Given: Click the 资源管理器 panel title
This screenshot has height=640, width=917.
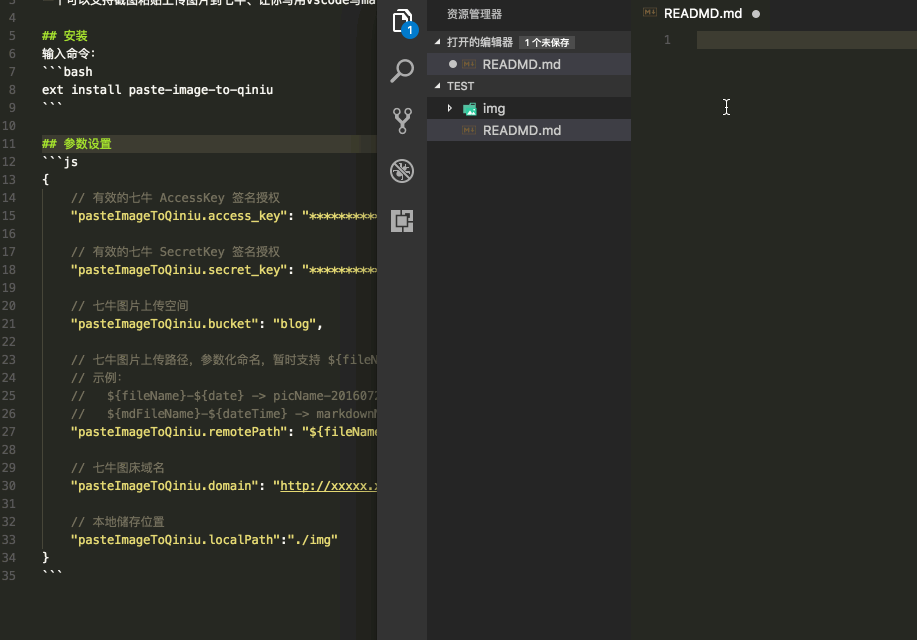Looking at the screenshot, I should (x=474, y=14).
